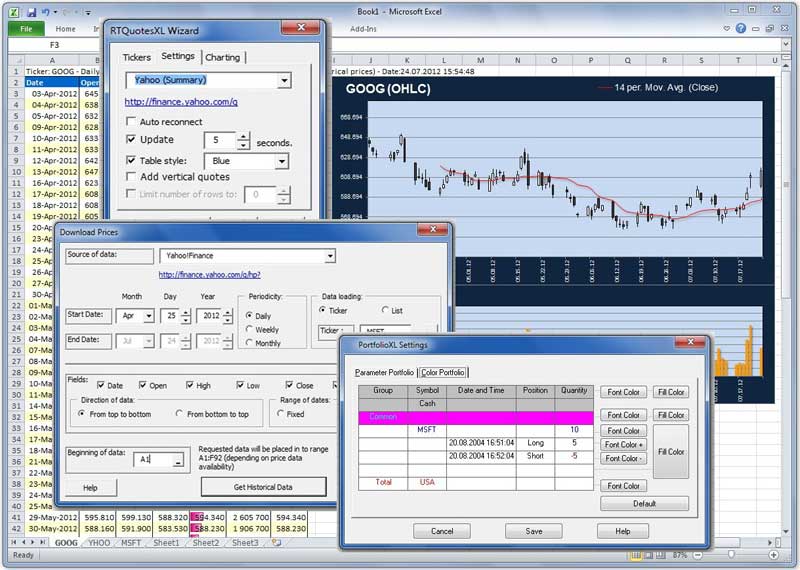800x570 pixels.
Task: Select the Weekly periodicity radio button
Action: [x=249, y=330]
